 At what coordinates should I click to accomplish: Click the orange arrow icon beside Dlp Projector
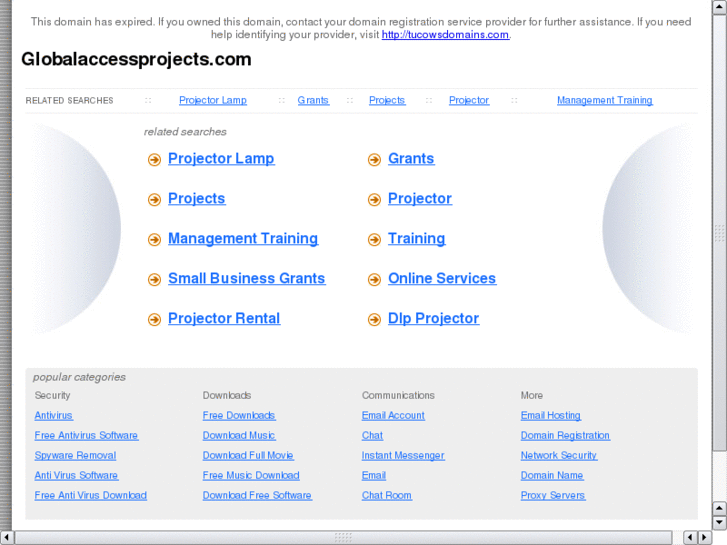pyautogui.click(x=374, y=320)
